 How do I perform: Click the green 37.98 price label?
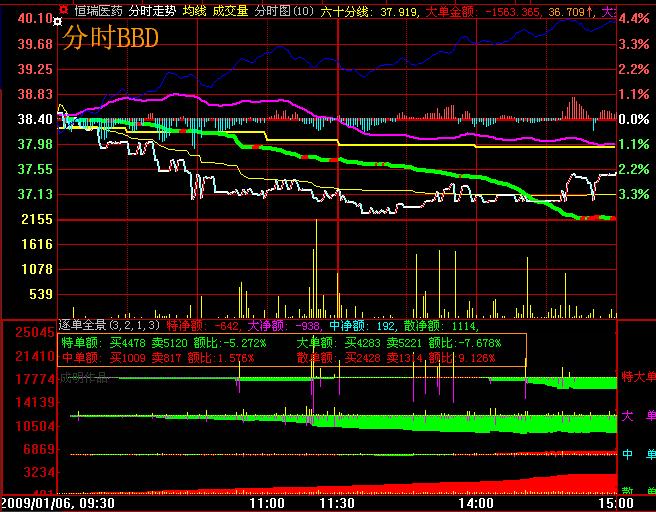pos(35,144)
